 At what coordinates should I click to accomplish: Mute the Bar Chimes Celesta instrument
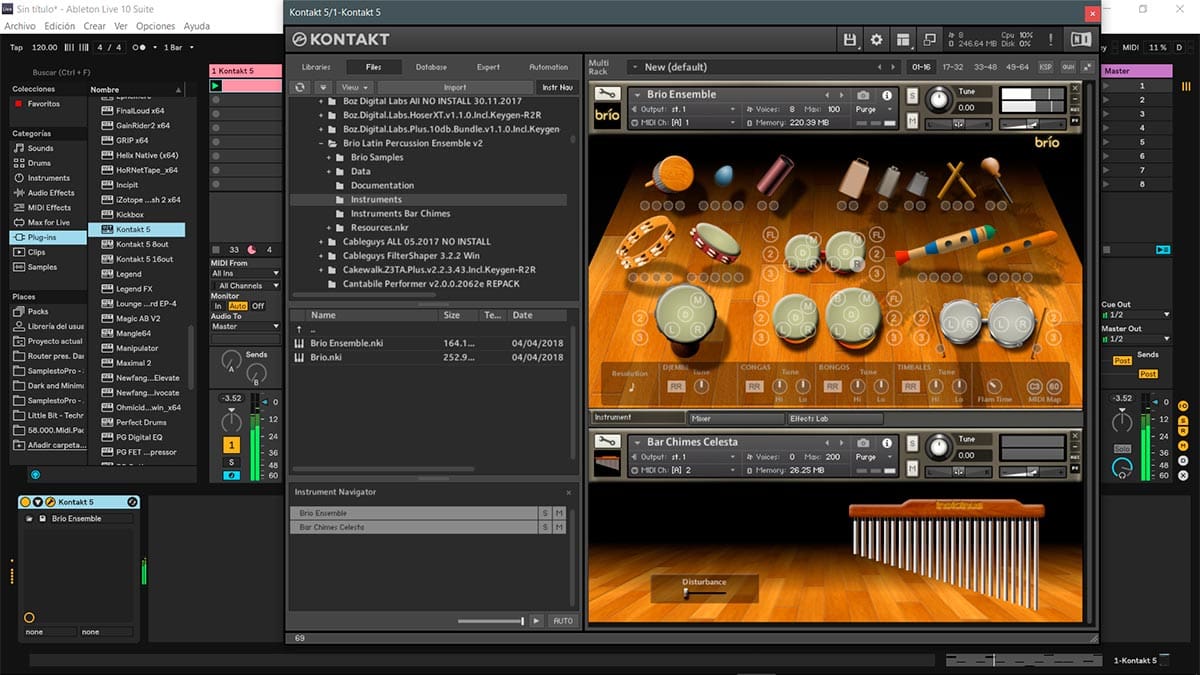click(x=912, y=467)
